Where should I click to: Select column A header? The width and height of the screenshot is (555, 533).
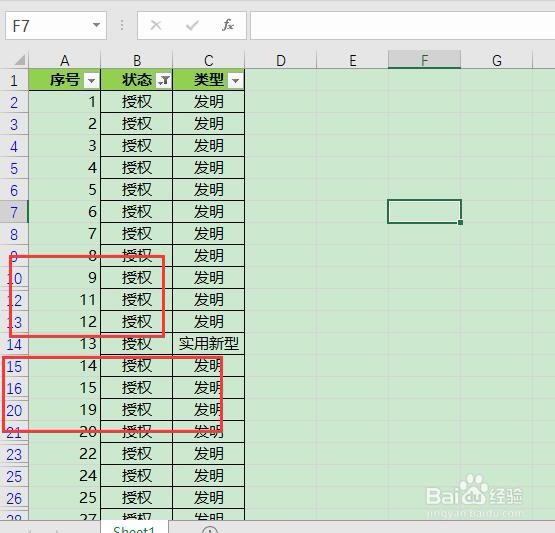64,60
